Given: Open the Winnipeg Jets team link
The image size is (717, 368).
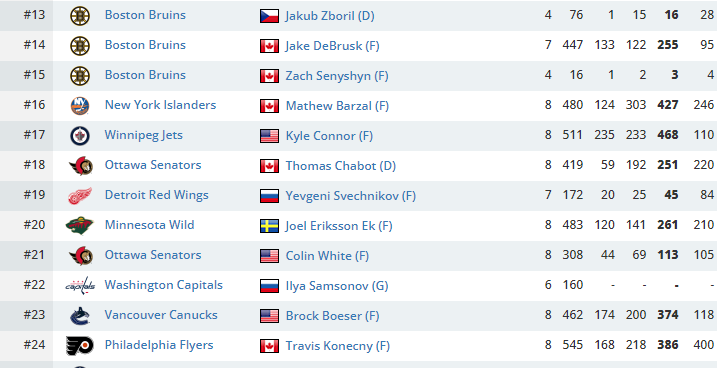Looking at the screenshot, I should tap(144, 135).
